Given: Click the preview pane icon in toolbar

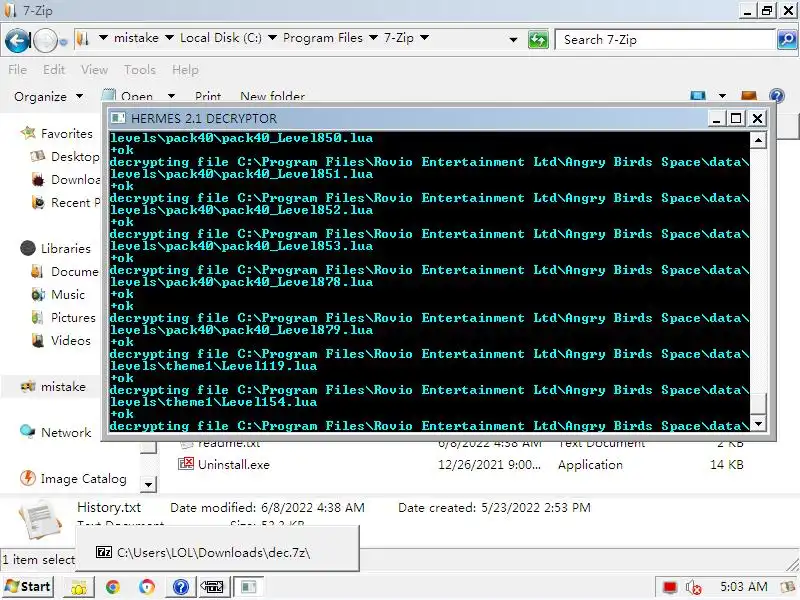Looking at the screenshot, I should [748, 95].
